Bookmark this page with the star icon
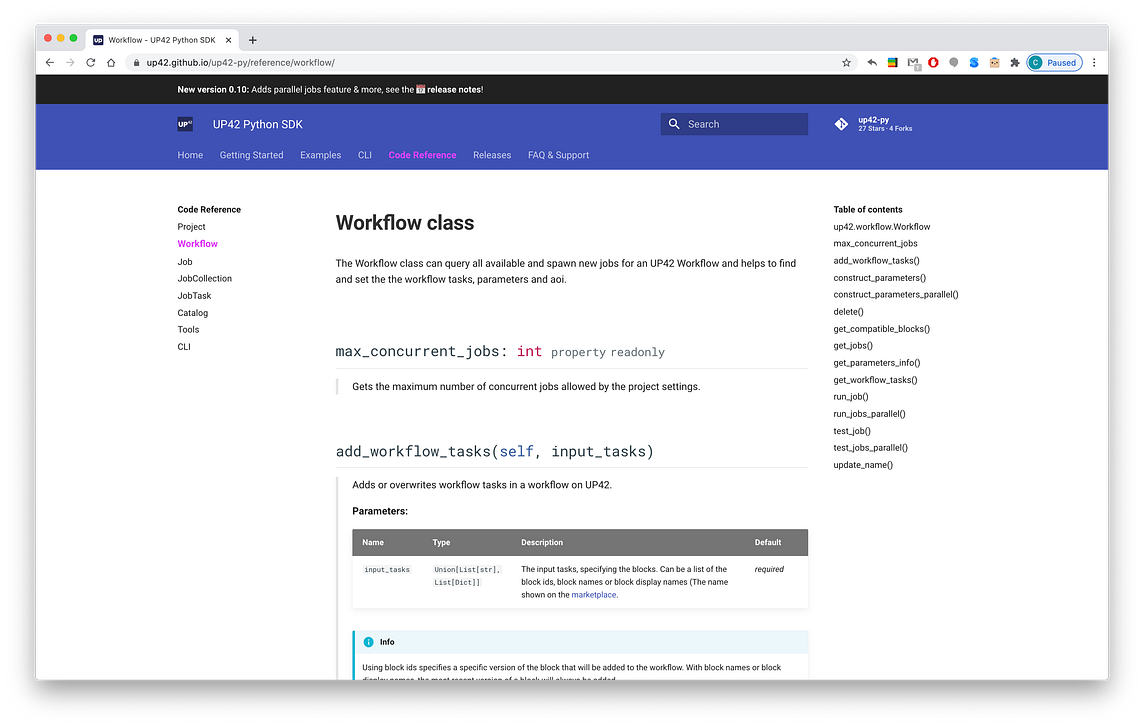 [x=846, y=61]
